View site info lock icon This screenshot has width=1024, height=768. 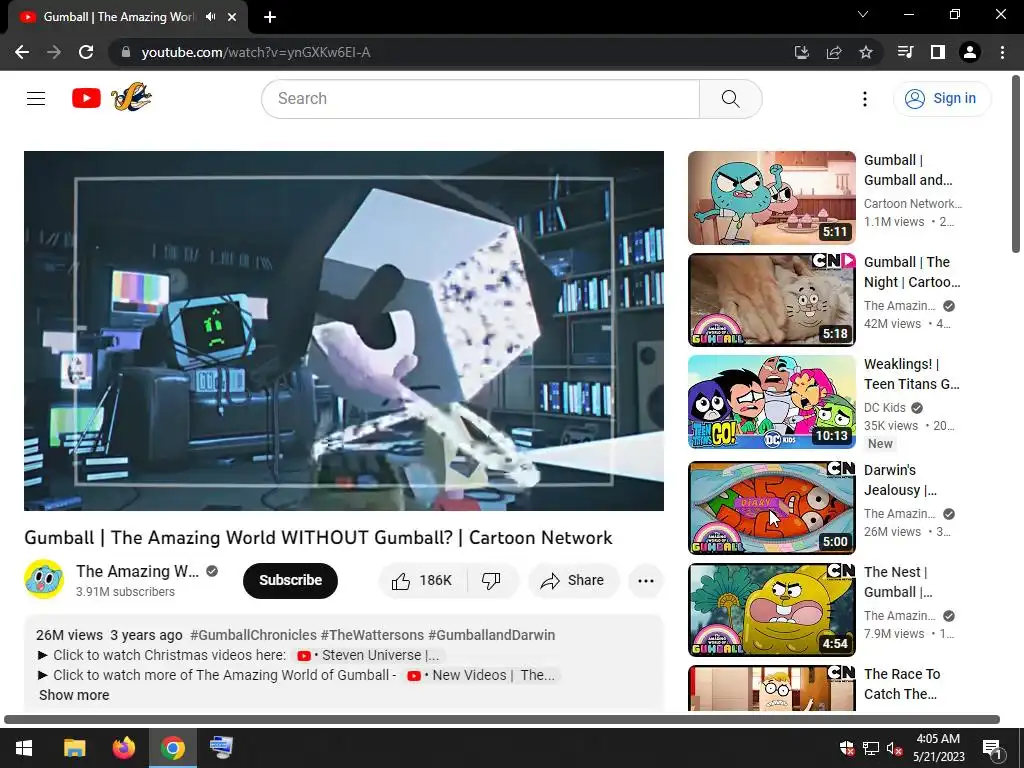click(x=126, y=52)
